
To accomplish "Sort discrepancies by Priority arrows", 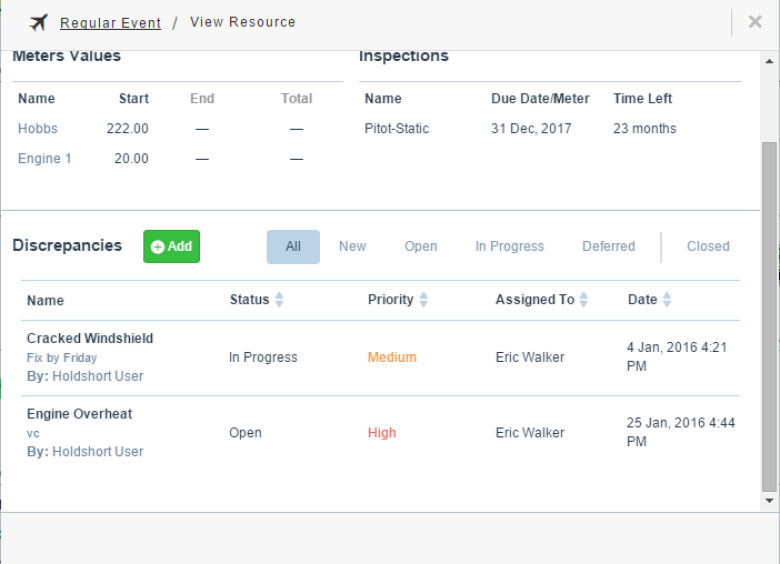I will 423,299.
